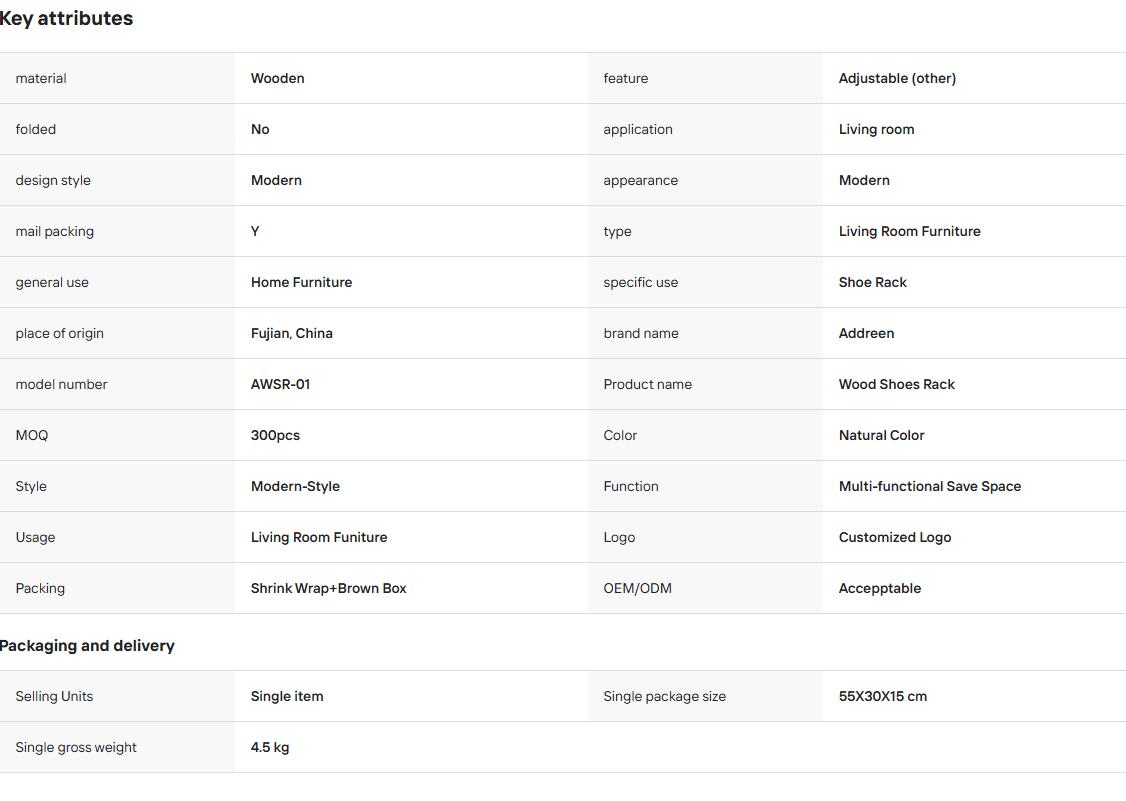Screen dimensions: 1126x801
Task: Click the 'Shoe Rack' specific use value
Action: pos(873,282)
